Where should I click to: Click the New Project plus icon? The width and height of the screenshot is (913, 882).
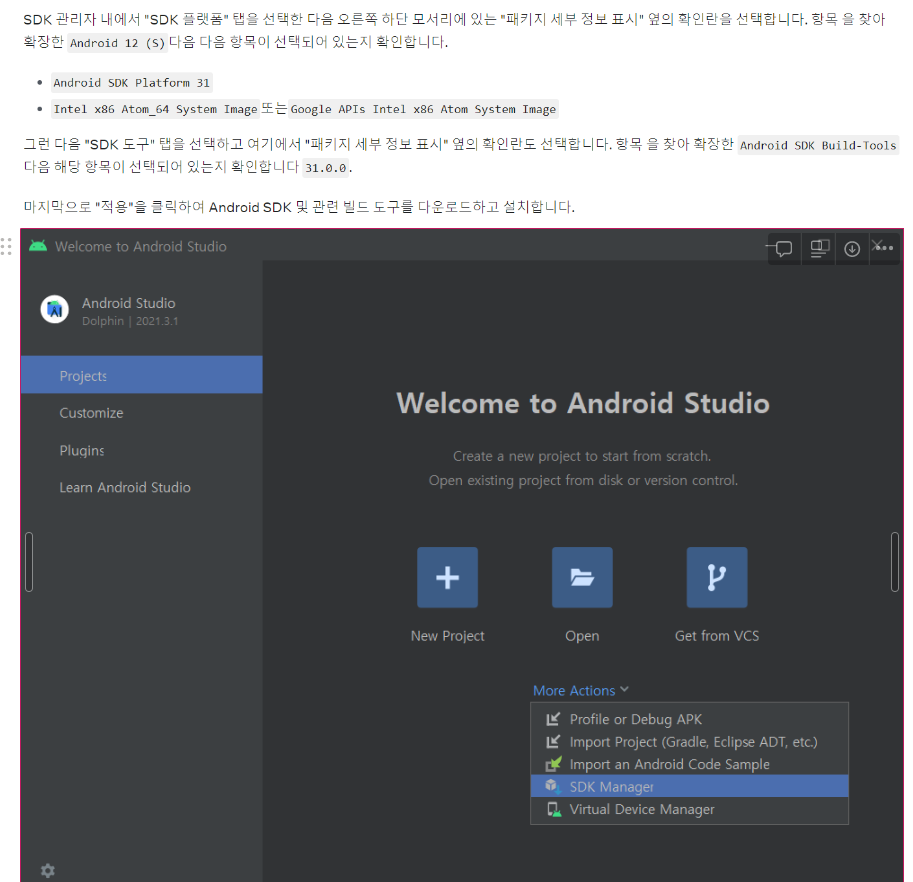447,577
